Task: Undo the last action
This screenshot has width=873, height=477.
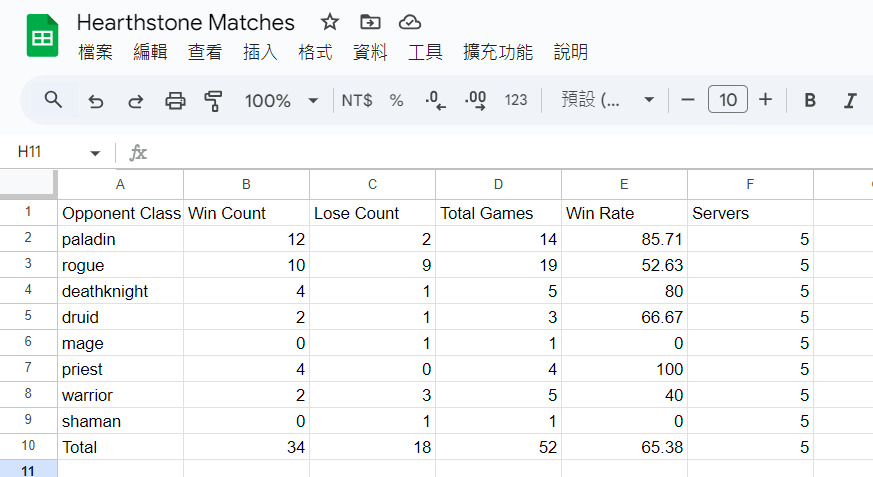Action: click(x=96, y=101)
